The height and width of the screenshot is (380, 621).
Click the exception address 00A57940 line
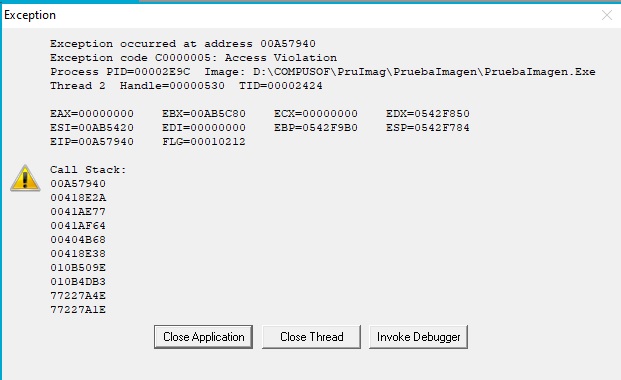tap(183, 44)
